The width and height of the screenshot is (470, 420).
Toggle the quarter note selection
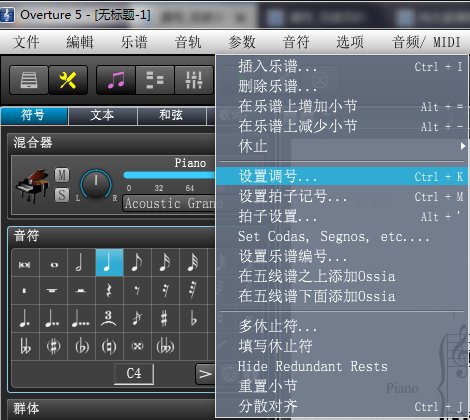[x=109, y=262]
